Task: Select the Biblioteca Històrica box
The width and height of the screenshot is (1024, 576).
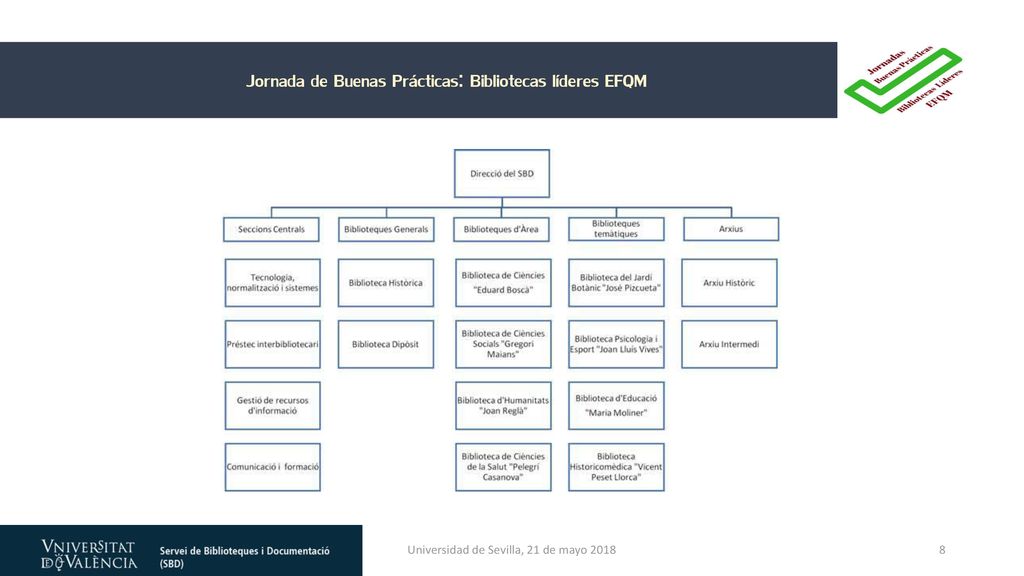Action: 386,283
